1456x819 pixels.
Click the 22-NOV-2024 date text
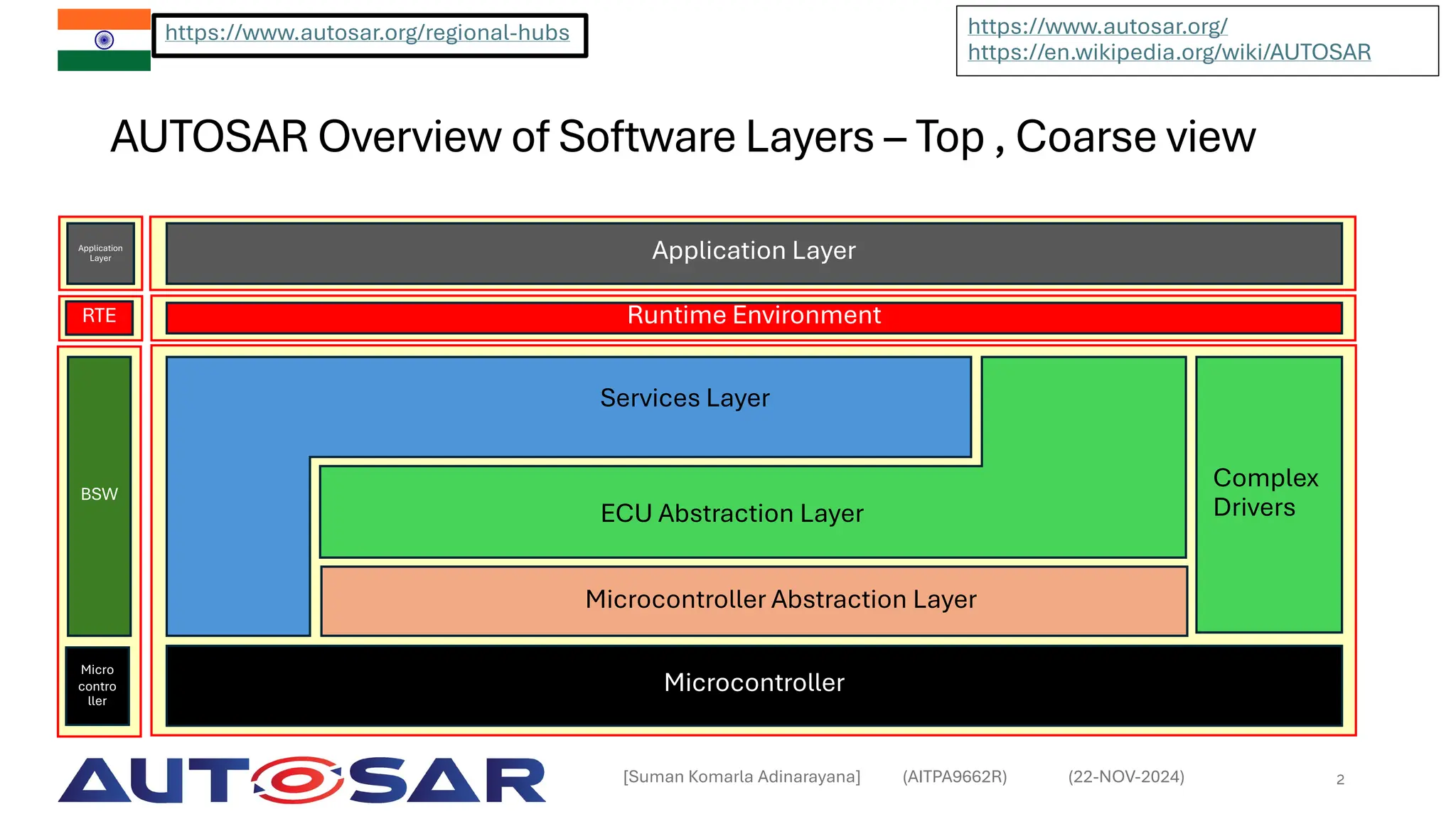coord(1126,777)
